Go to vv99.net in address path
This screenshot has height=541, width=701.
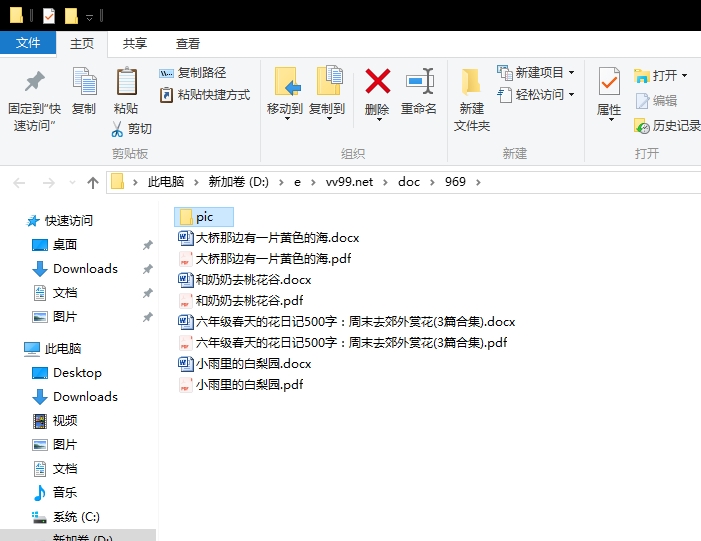point(349,182)
